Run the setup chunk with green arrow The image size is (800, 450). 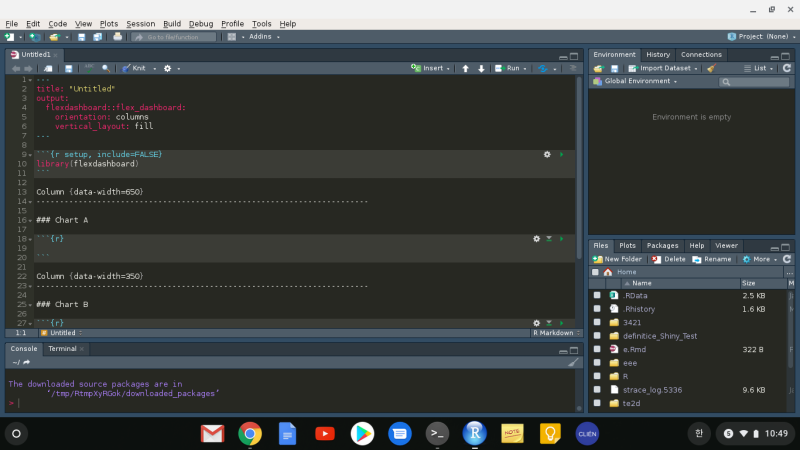point(561,154)
